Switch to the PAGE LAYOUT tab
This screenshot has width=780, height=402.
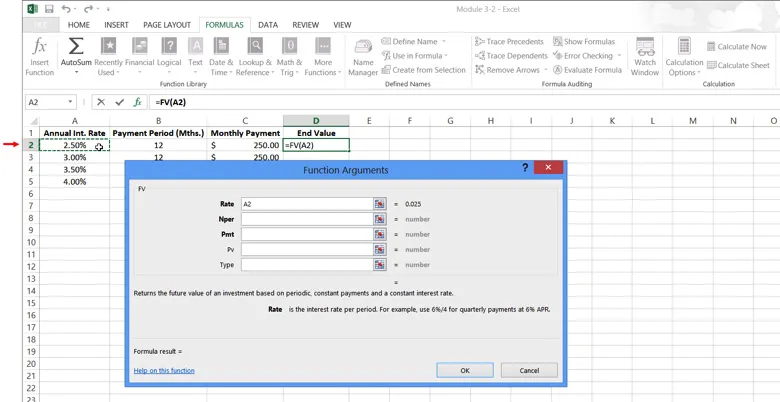pos(167,25)
